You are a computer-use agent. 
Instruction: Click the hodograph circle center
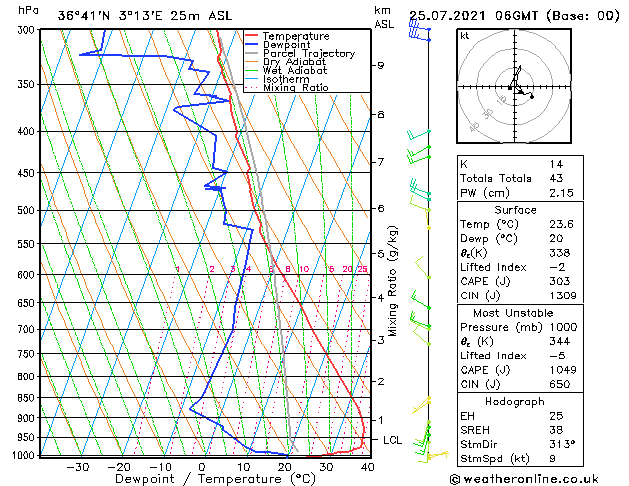point(514,87)
